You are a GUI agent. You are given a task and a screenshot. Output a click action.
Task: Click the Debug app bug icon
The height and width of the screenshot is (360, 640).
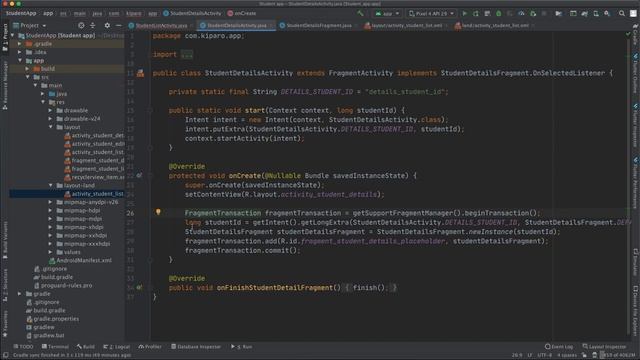498,13
